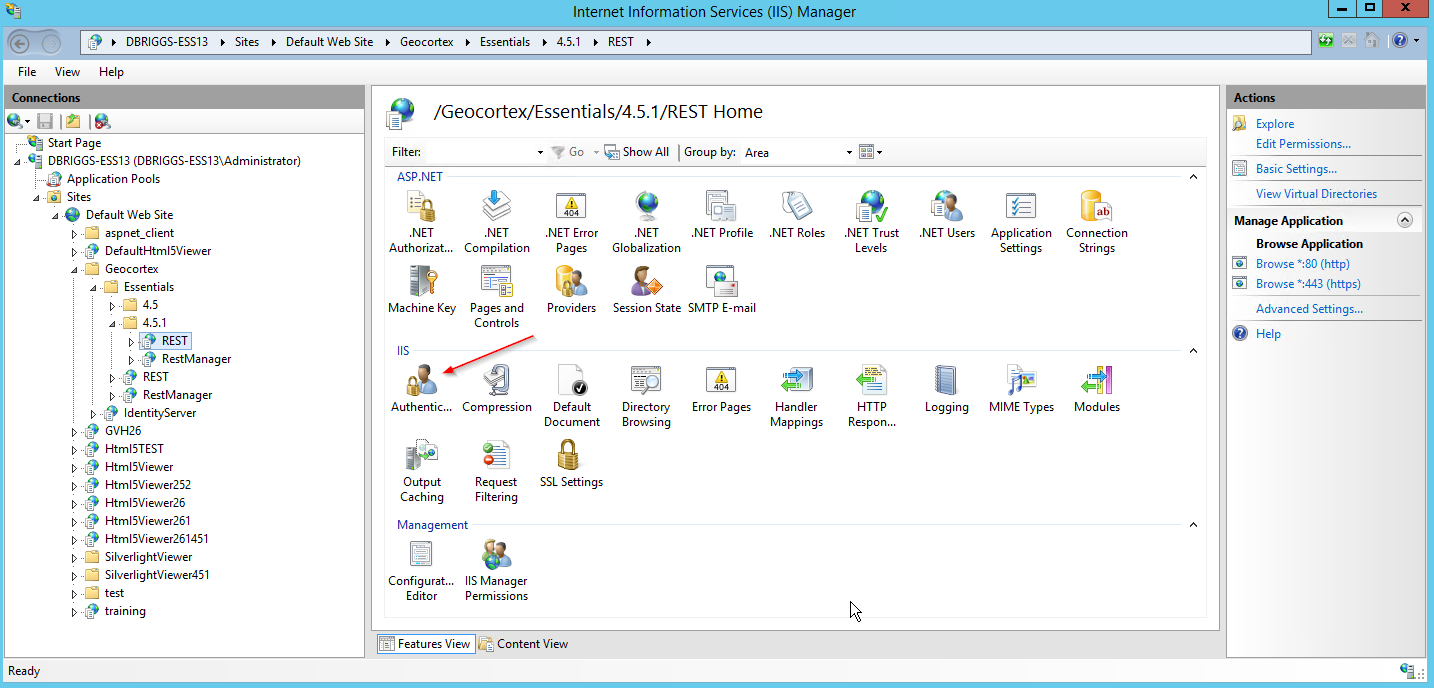Browse application on *:80 (http)
Viewport: 1434px width, 688px height.
click(1302, 264)
